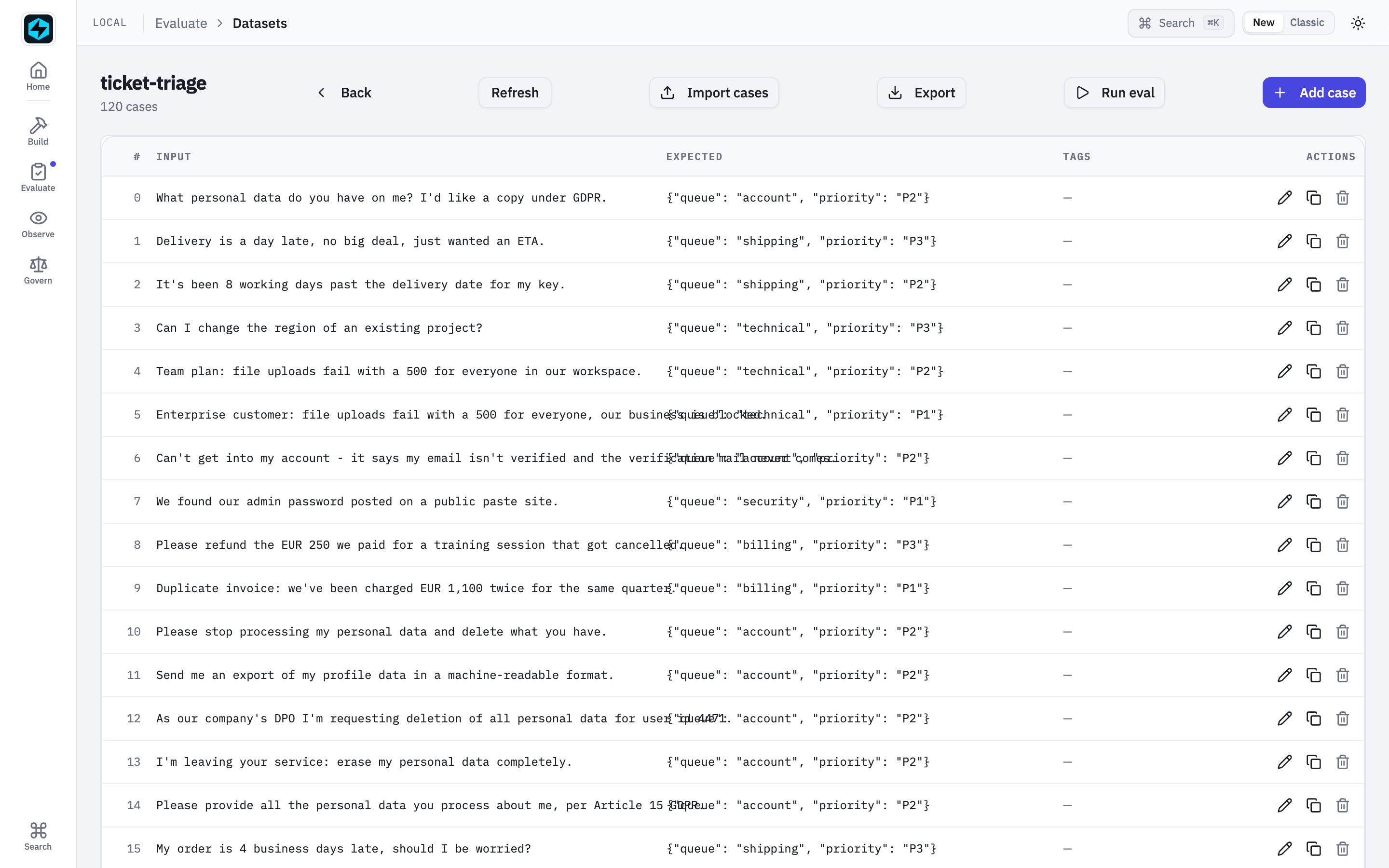Start Run eval on dataset
The height and width of the screenshot is (868, 1389).
pos(1114,93)
